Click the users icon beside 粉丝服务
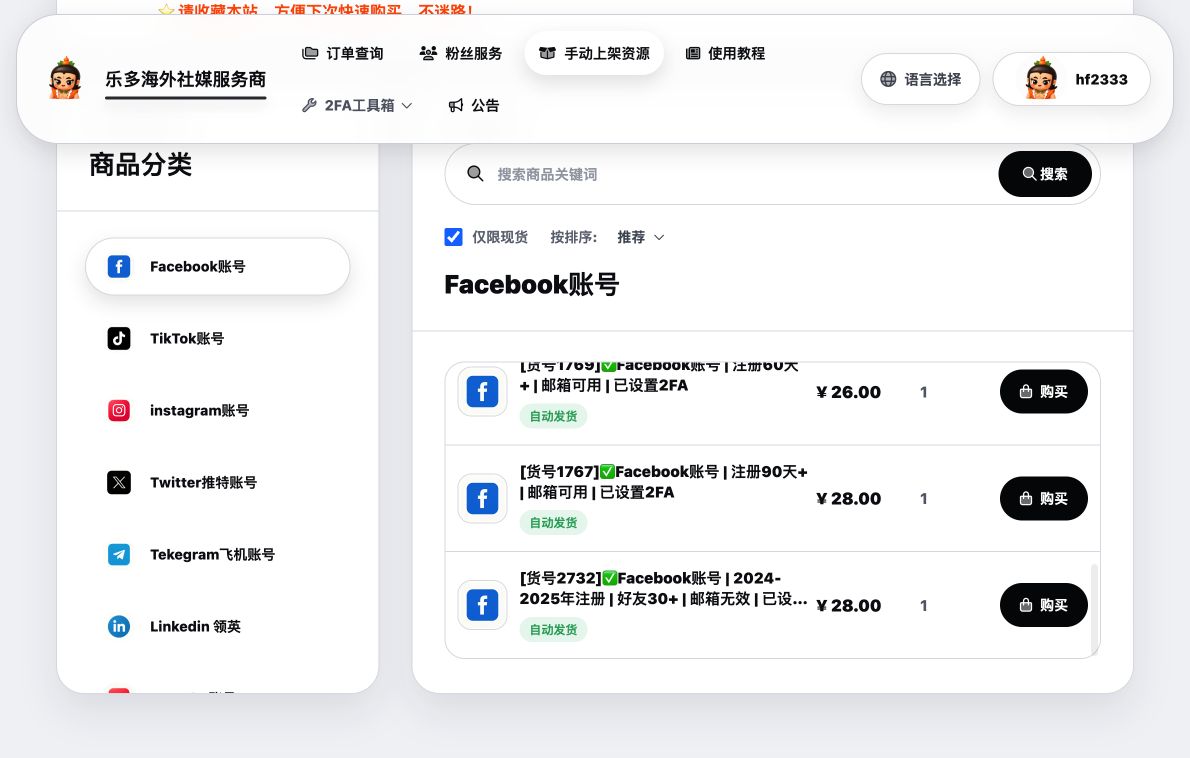Viewport: 1190px width, 758px height. tap(428, 53)
